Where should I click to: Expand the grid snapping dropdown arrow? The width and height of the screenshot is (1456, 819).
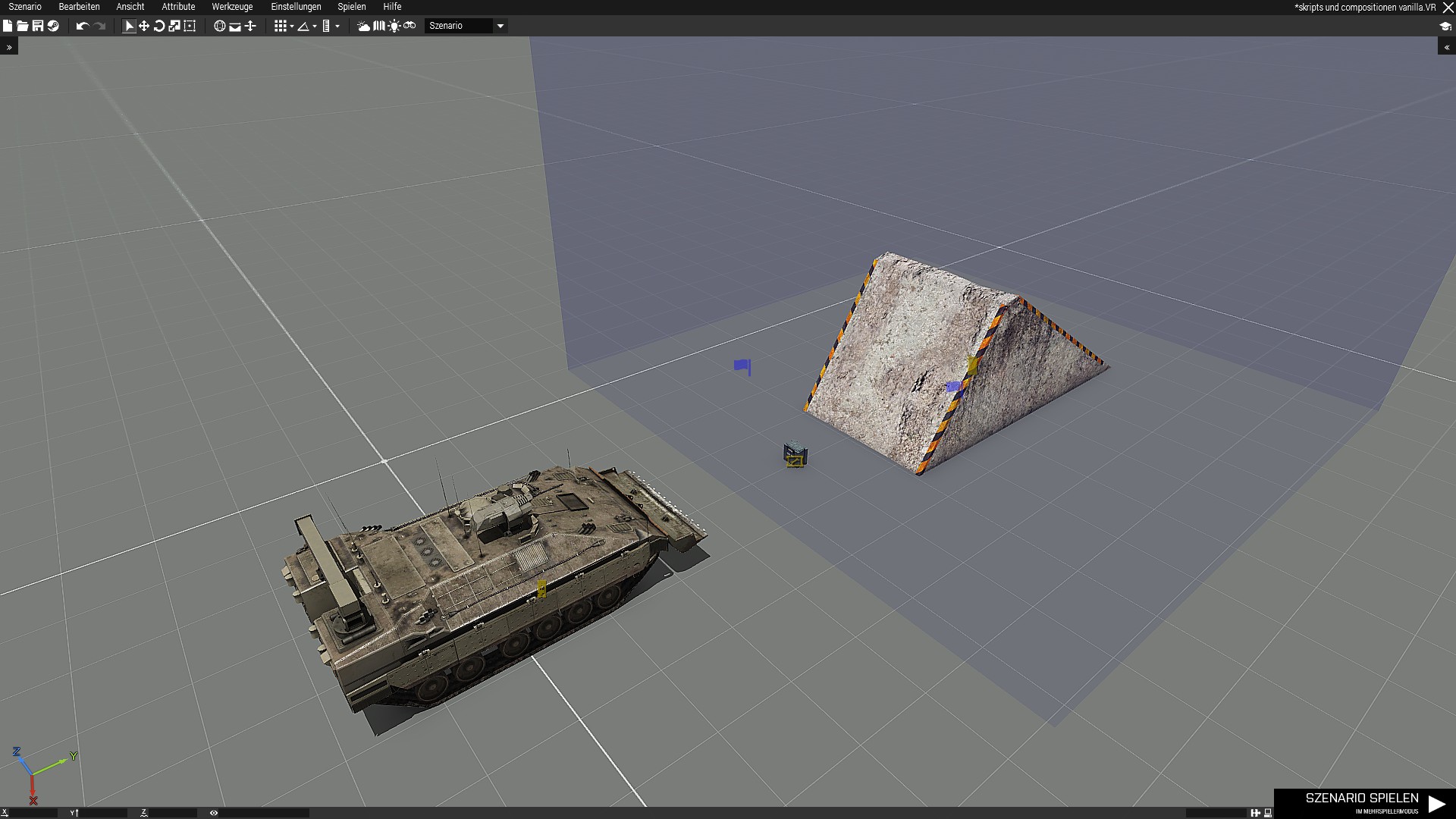click(292, 27)
